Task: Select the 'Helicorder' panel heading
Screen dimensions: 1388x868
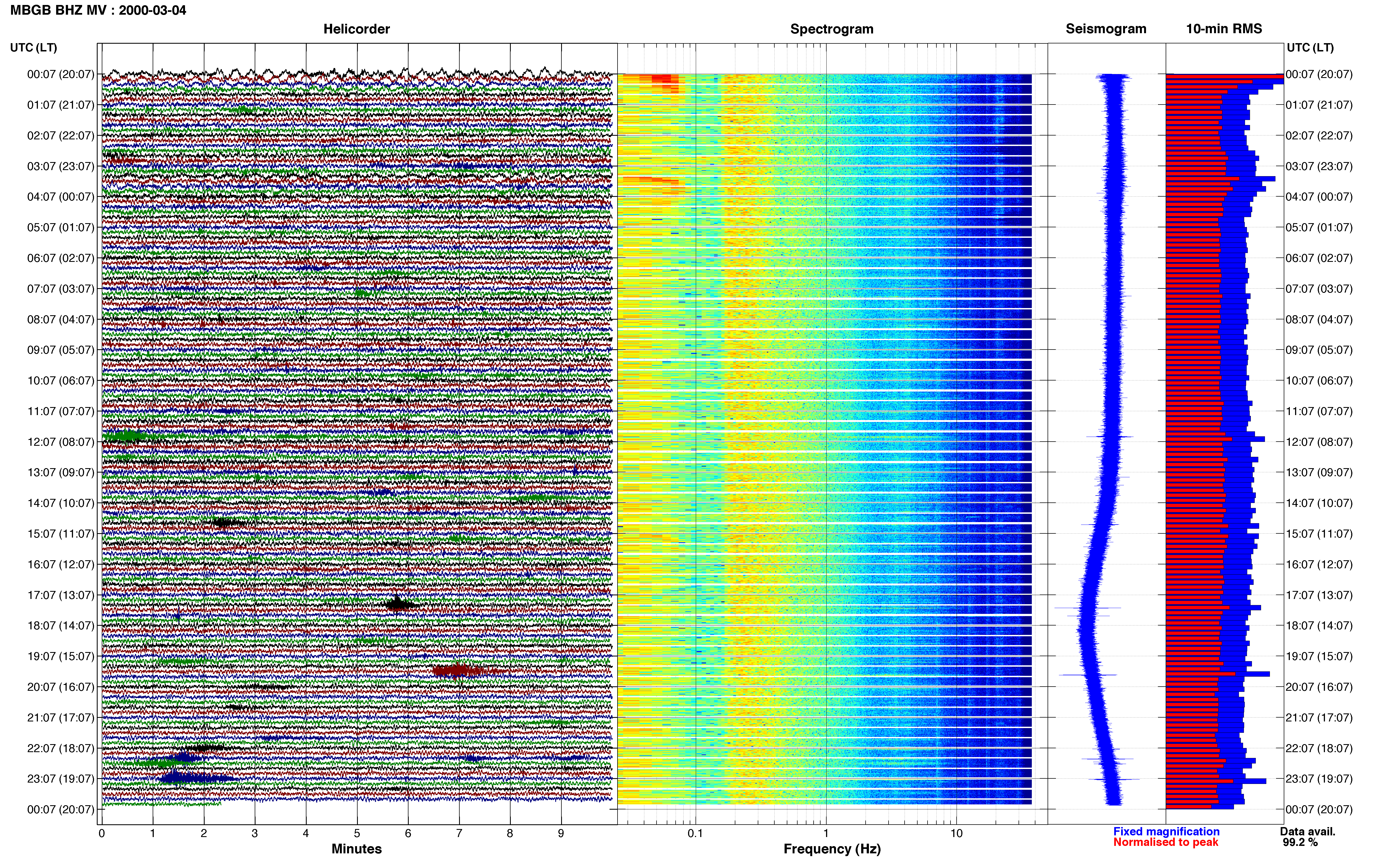Action: [356, 29]
